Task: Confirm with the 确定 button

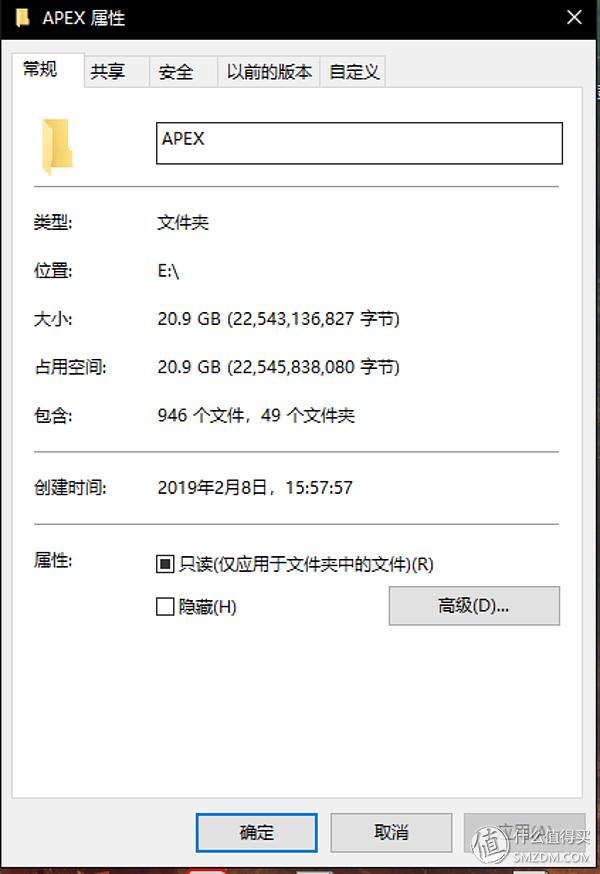Action: [x=257, y=832]
